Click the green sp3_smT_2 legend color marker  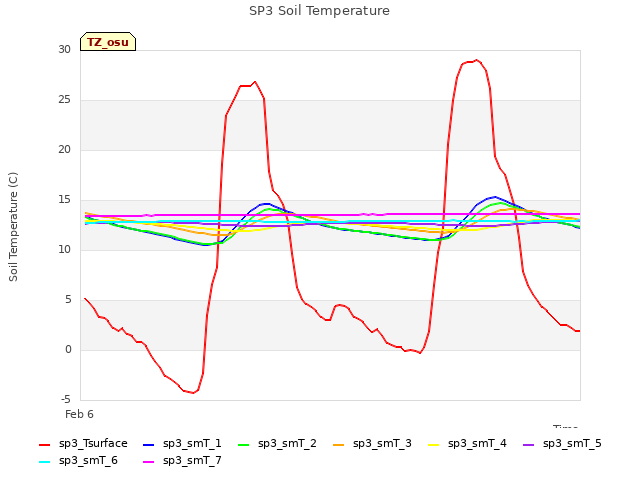point(244,444)
